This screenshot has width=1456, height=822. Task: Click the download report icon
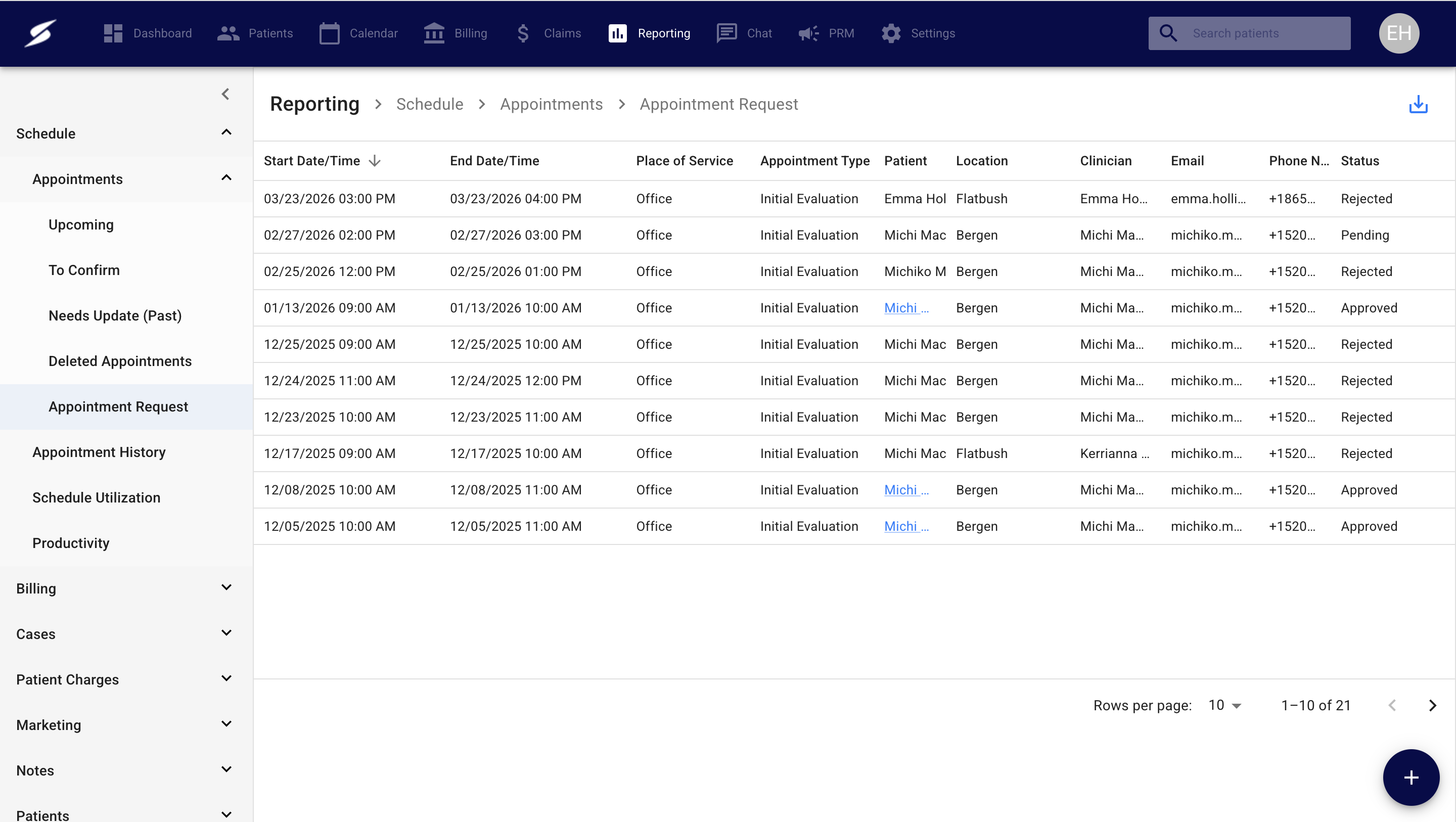click(x=1418, y=105)
